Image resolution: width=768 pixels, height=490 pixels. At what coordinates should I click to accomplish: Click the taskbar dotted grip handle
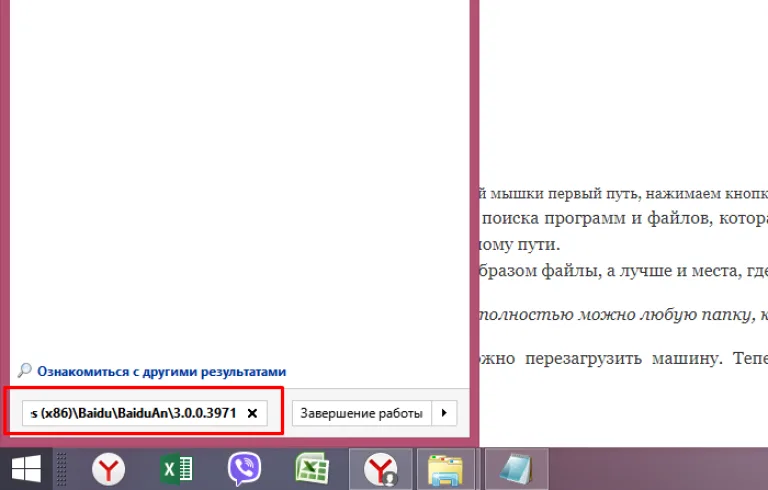61,469
